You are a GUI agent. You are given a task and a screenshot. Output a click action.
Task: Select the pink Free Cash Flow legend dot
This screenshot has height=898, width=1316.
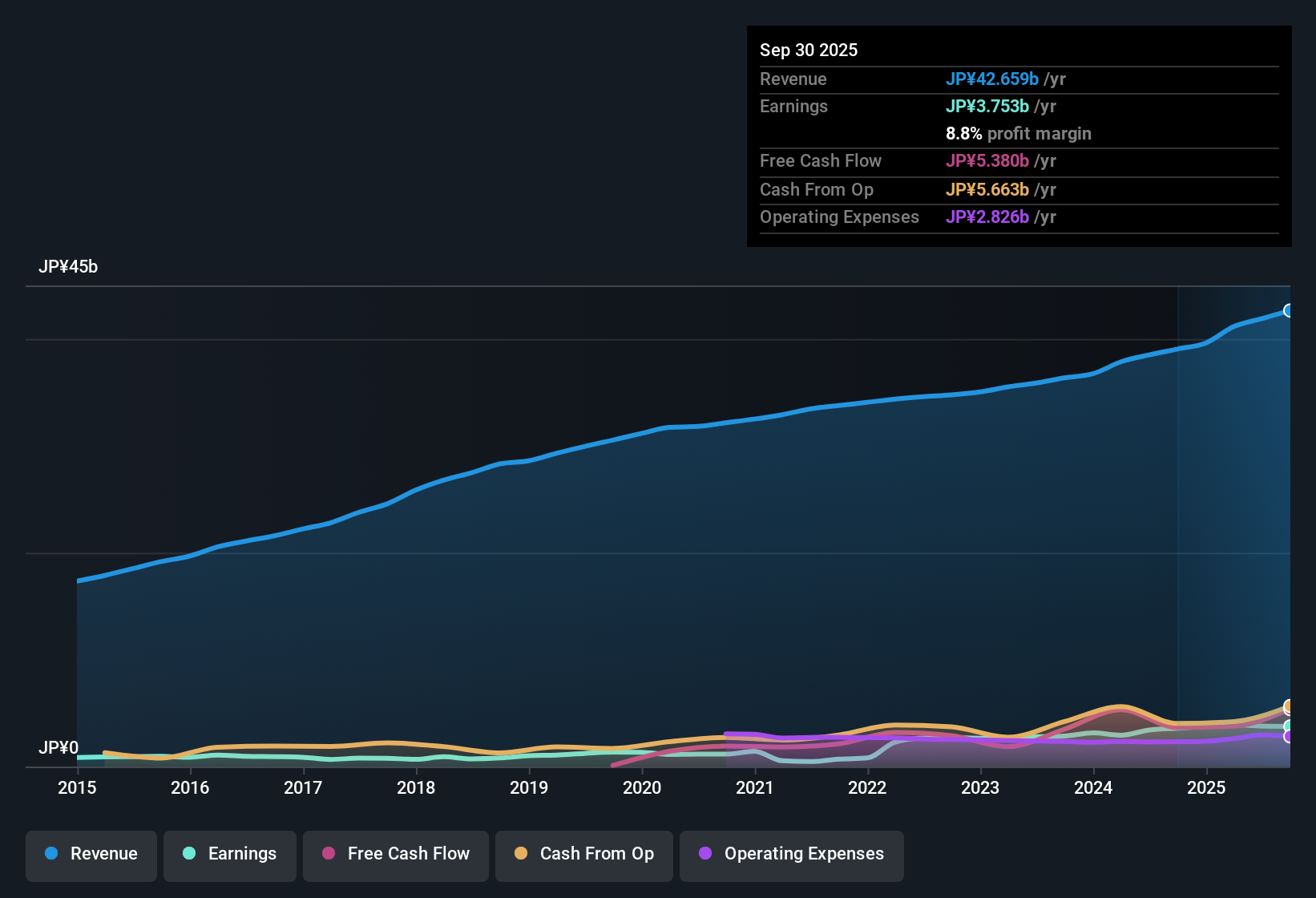click(x=327, y=854)
